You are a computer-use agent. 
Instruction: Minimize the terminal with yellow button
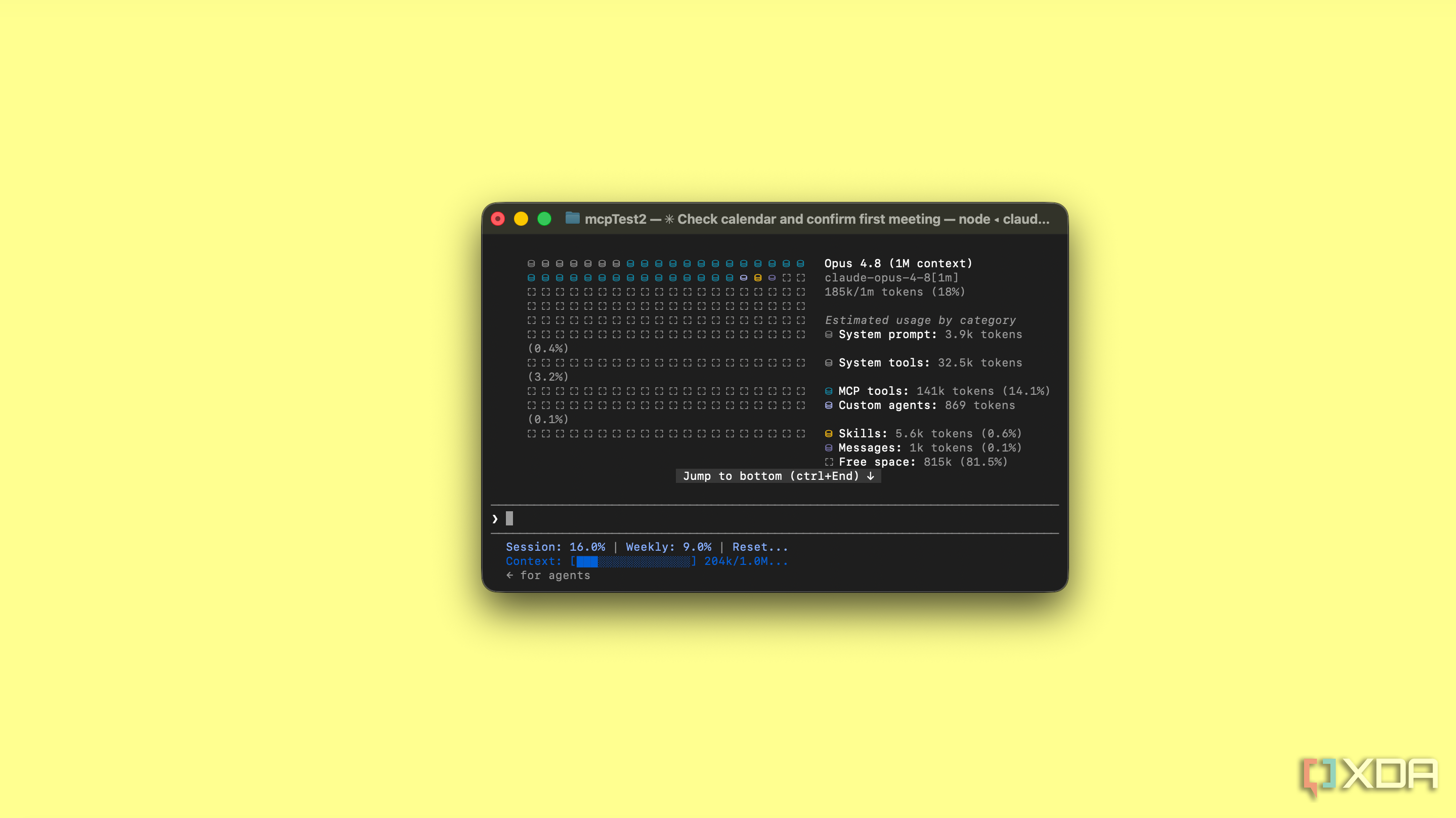click(521, 219)
